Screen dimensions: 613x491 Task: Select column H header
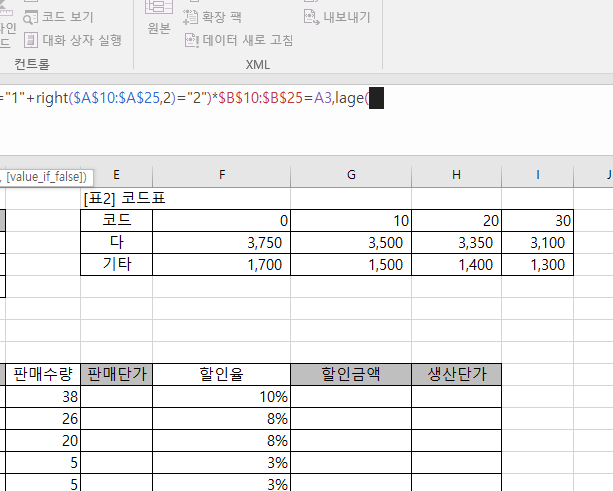[x=456, y=175]
